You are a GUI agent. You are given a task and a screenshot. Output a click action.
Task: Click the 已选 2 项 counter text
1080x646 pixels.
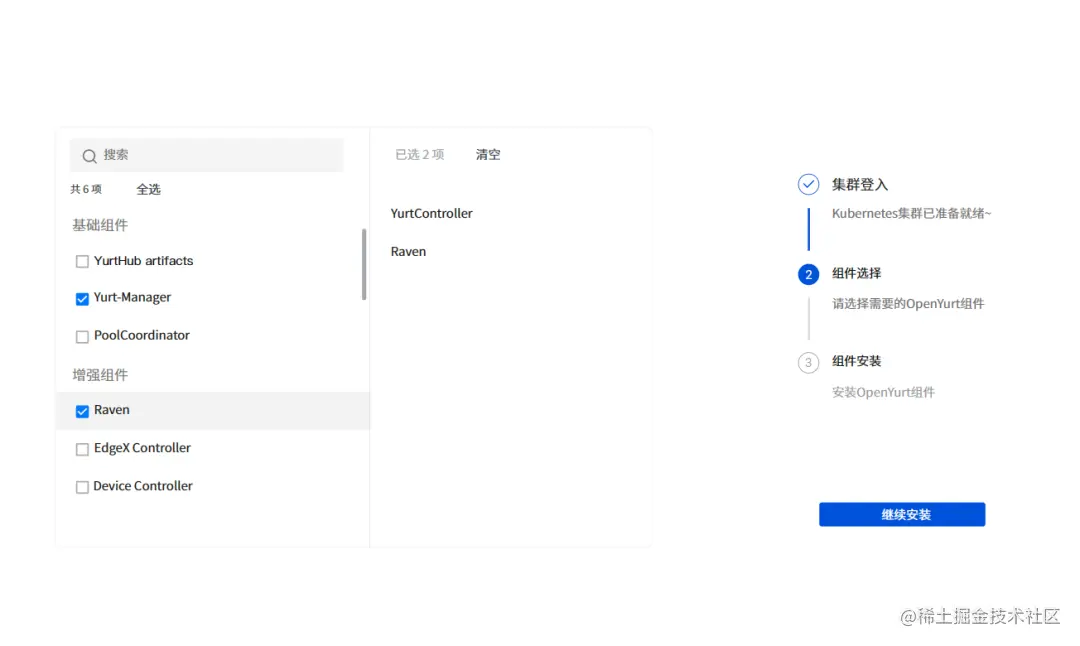tap(419, 155)
